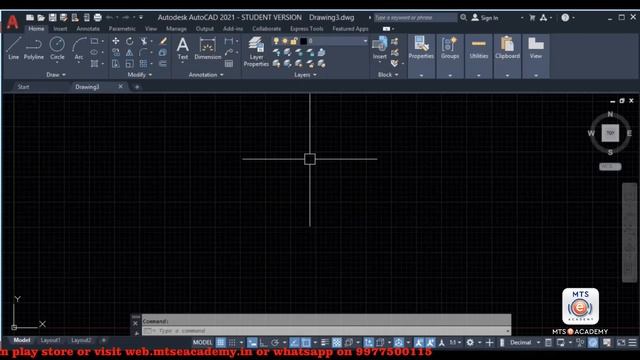
Task: Expand the Annotation panel
Action: click(206, 75)
